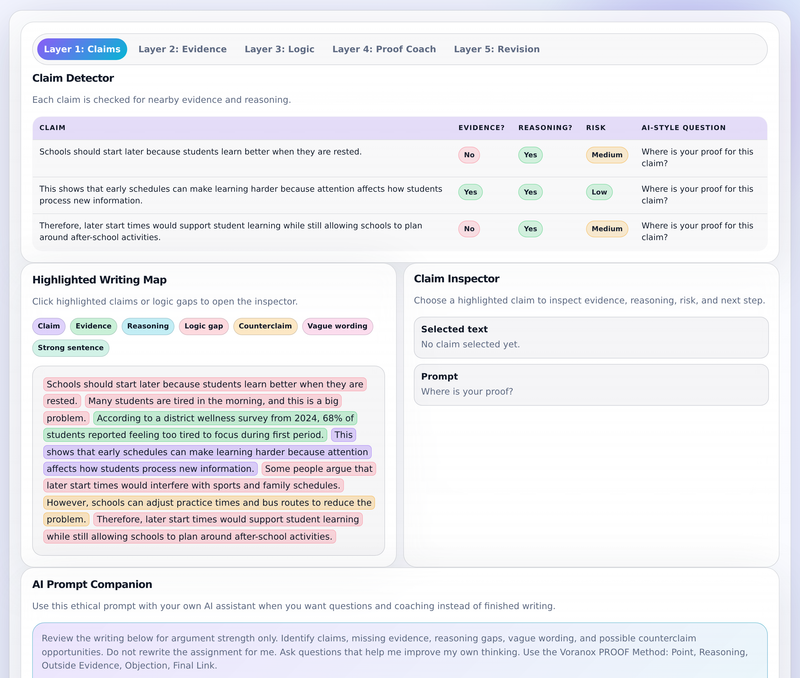Click the Selected text box in Claim Inspector

(591, 337)
